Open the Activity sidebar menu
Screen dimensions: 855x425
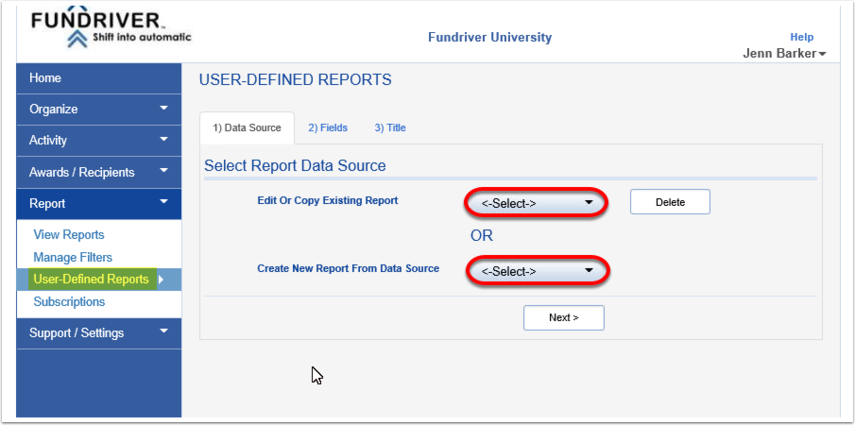(99, 140)
